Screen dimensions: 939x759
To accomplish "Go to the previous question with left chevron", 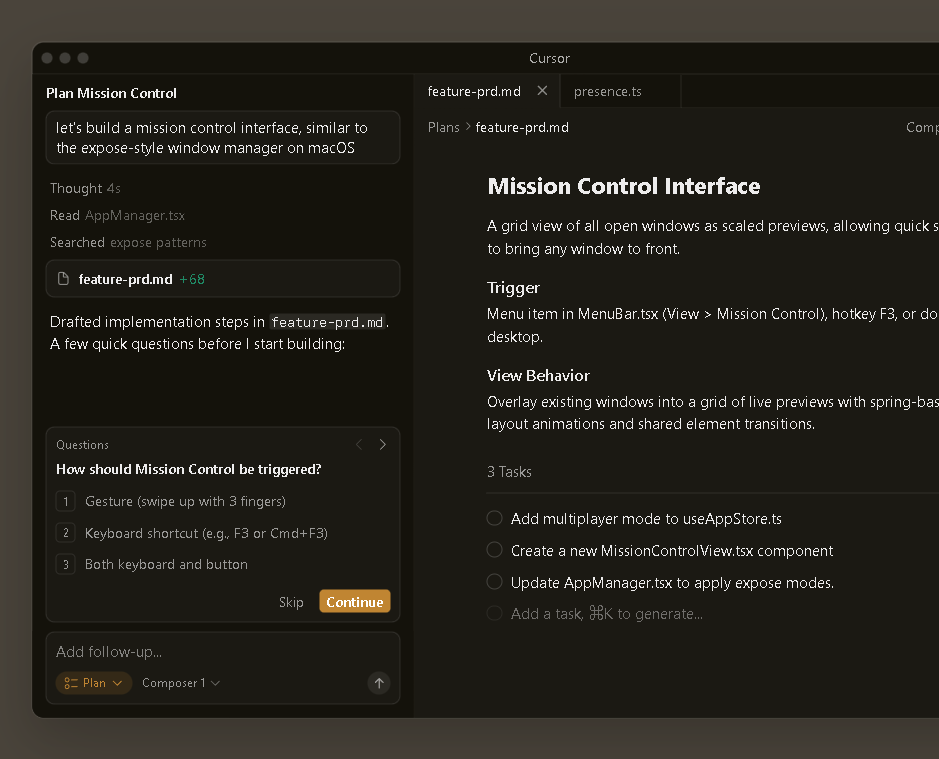I will click(x=360, y=445).
